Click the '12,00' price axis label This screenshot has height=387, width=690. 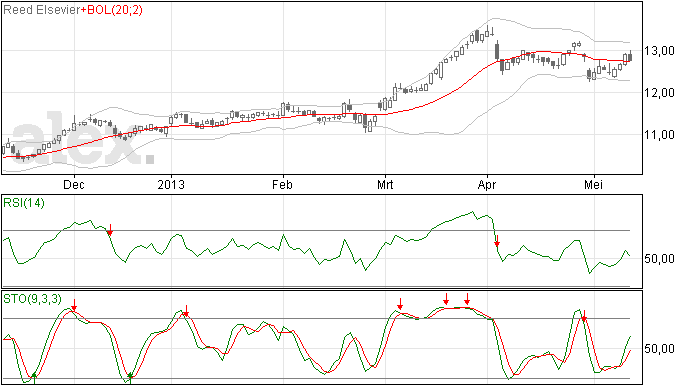click(x=659, y=92)
